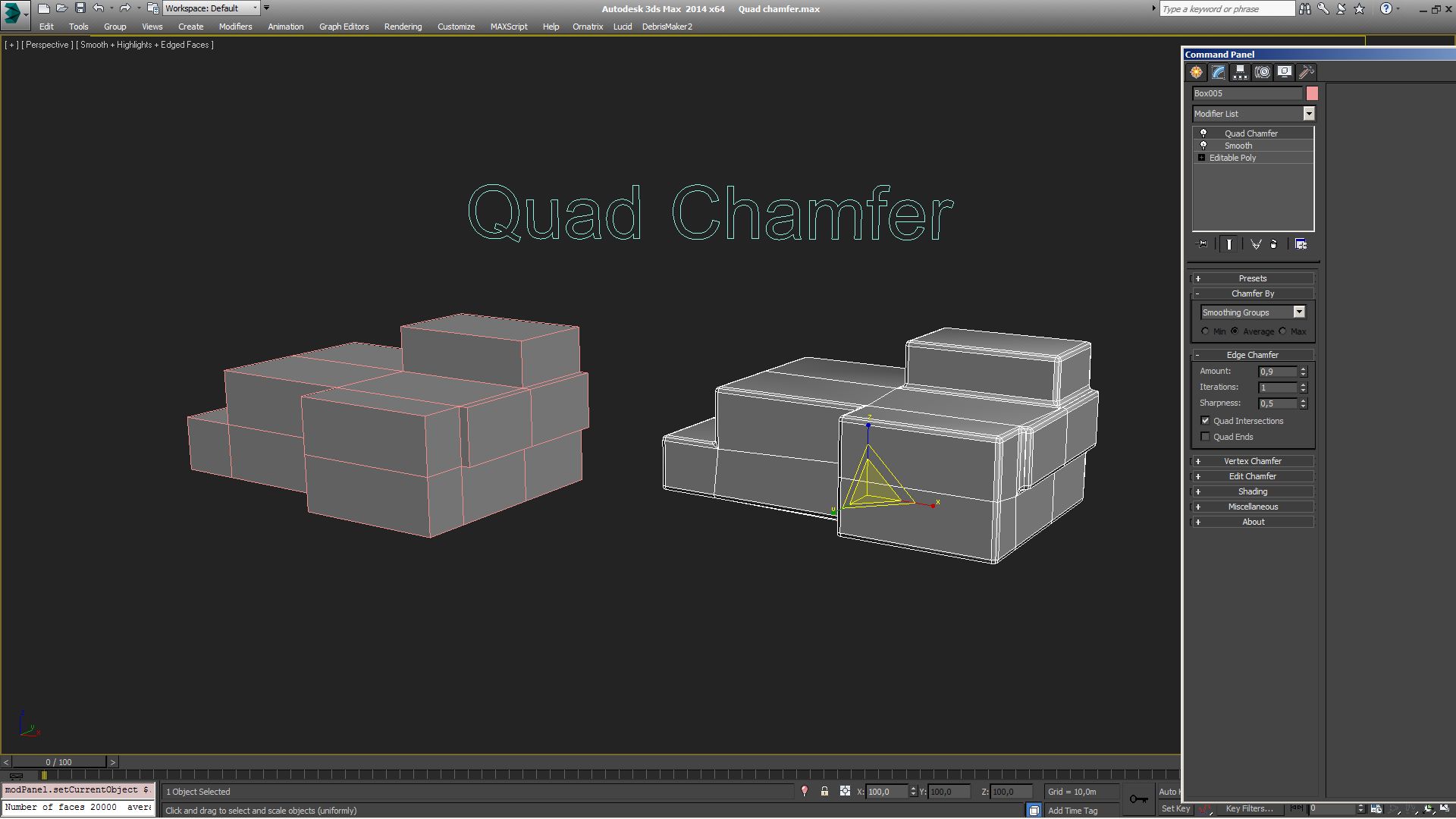Screen dimensions: 1456x819
Task: Uncheck the Quad Intersections checkbox
Action: 1205,421
